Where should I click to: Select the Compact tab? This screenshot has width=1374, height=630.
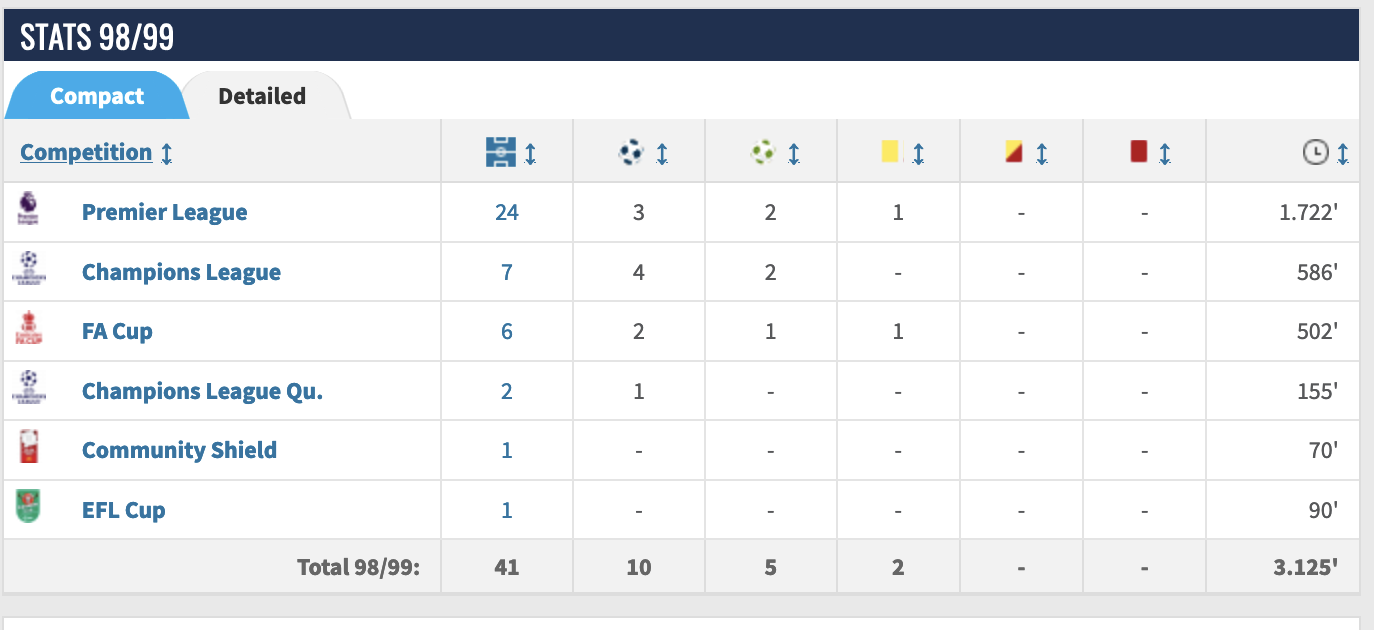[x=97, y=96]
